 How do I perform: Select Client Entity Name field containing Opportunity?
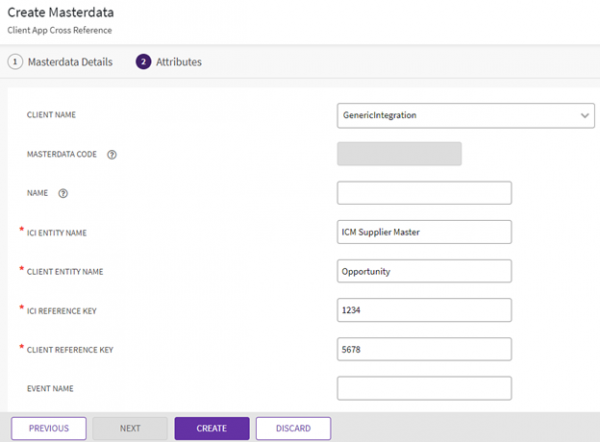click(x=424, y=271)
